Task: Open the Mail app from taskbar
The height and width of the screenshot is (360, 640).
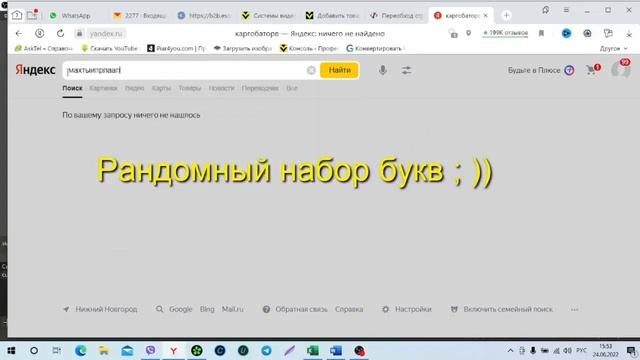Action: tap(127, 351)
